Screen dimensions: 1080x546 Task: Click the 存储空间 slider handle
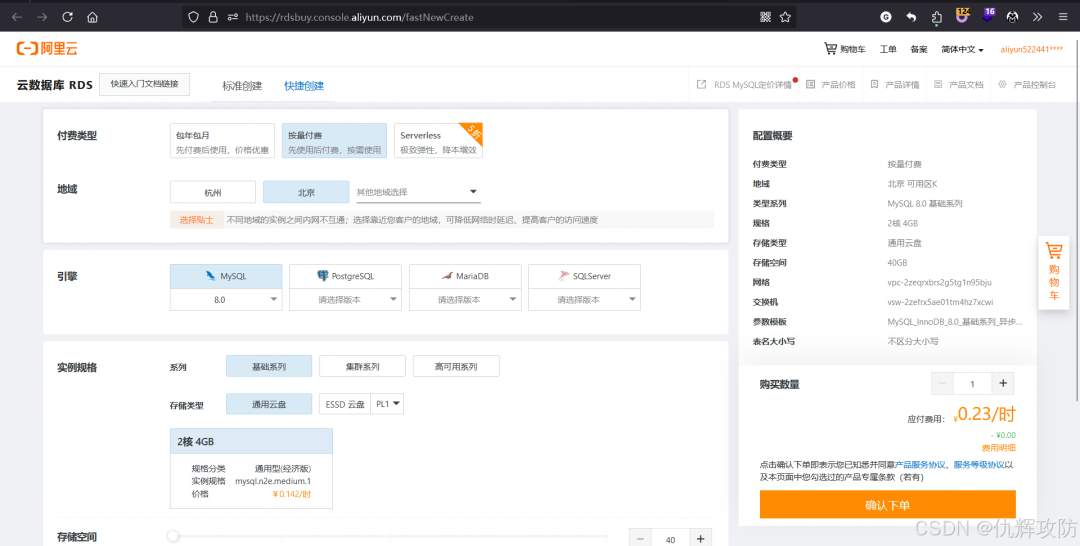173,536
